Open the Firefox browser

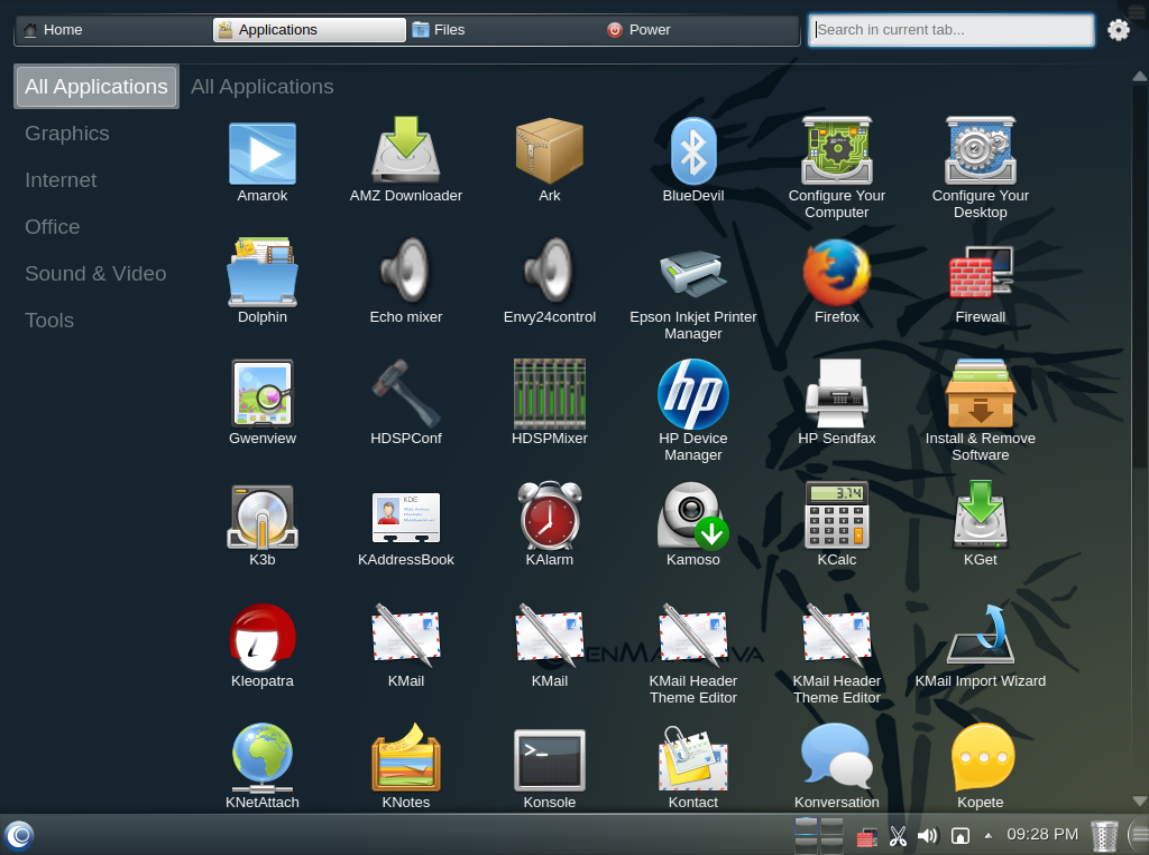(836, 274)
